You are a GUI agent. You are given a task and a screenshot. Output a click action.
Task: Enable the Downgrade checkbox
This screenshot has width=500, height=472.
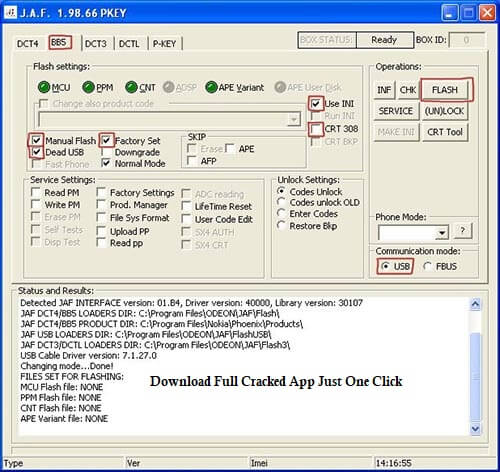(x=106, y=152)
